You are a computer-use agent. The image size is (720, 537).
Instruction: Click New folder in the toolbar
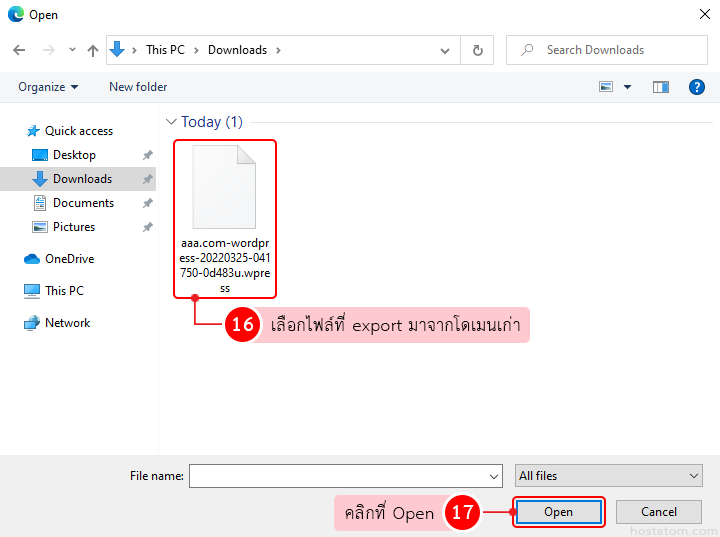click(138, 87)
